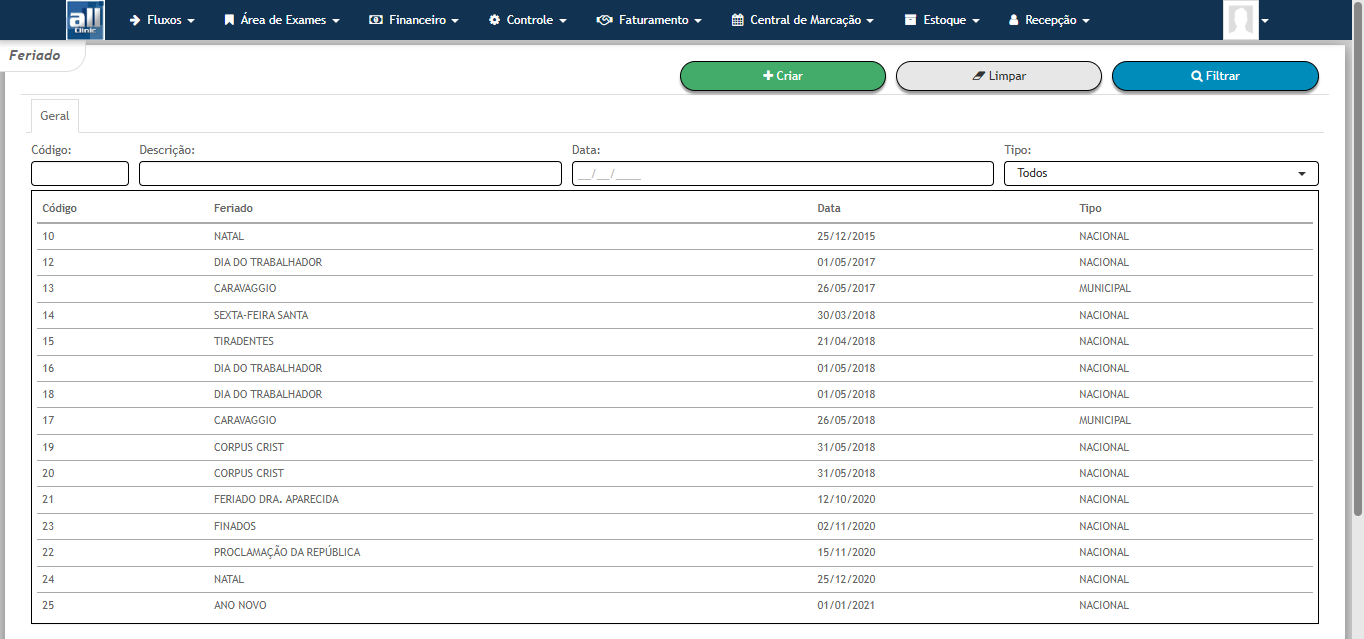Click the Limpar button to clear filters

[998, 76]
